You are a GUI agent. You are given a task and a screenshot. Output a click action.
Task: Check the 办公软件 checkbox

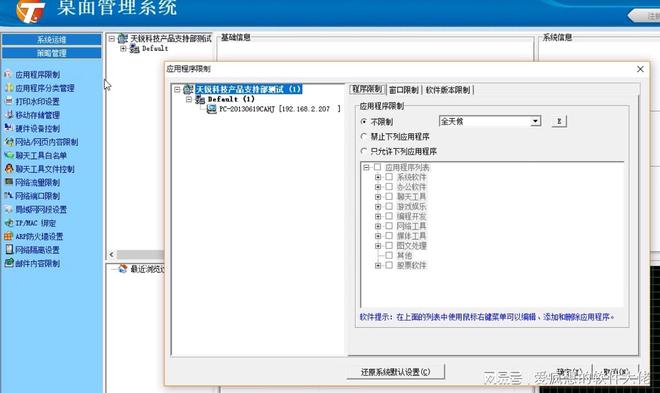(x=389, y=187)
